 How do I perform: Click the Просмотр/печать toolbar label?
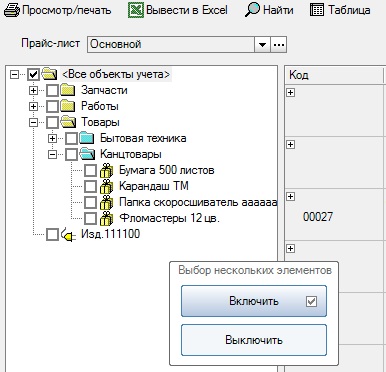click(x=67, y=10)
